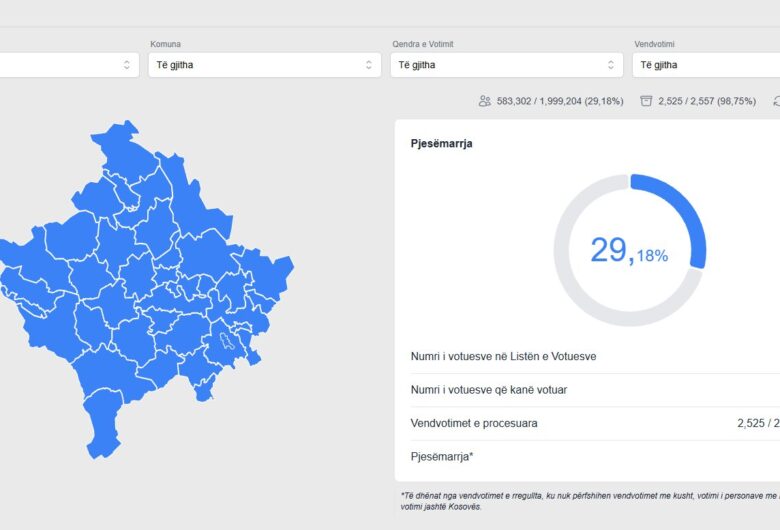
Task: Open the Komuna dropdown
Action: 264,65
